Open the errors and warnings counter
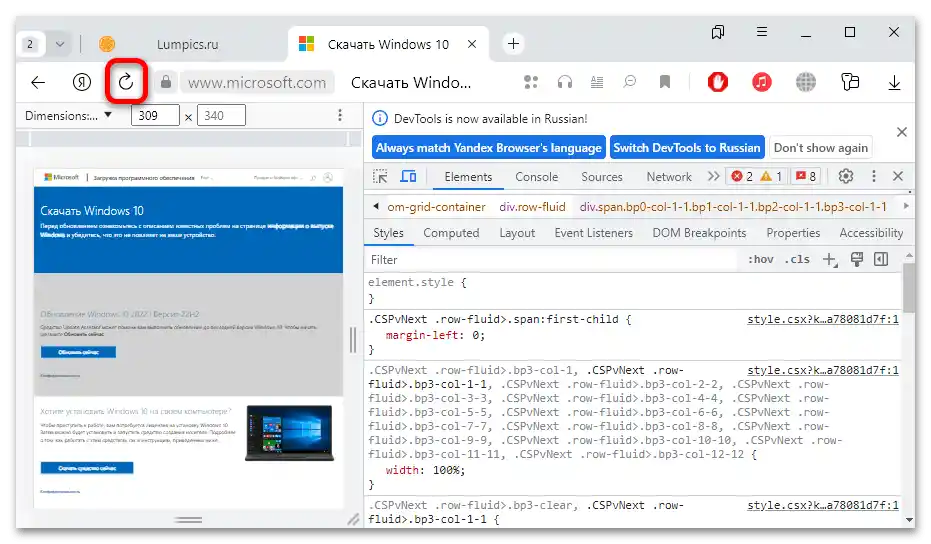 [x=756, y=176]
